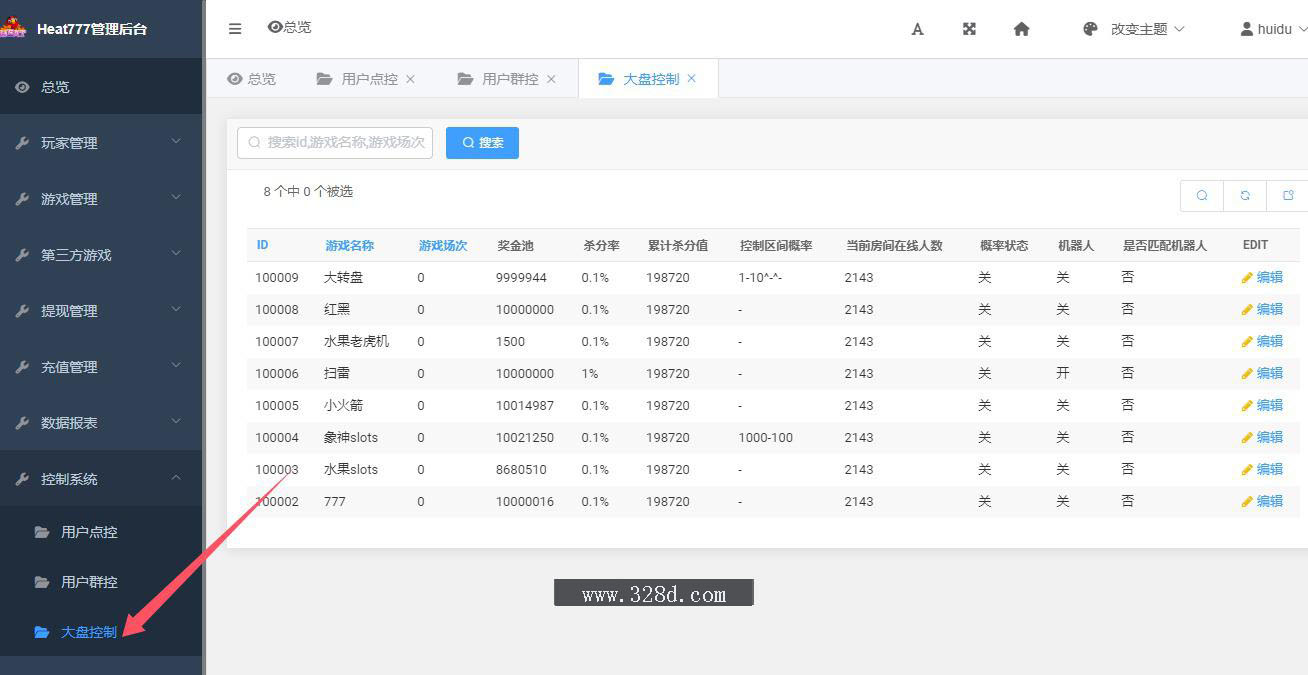The image size is (1308, 675).
Task: Click the export icon in table toolbar
Action: pos(1288,196)
